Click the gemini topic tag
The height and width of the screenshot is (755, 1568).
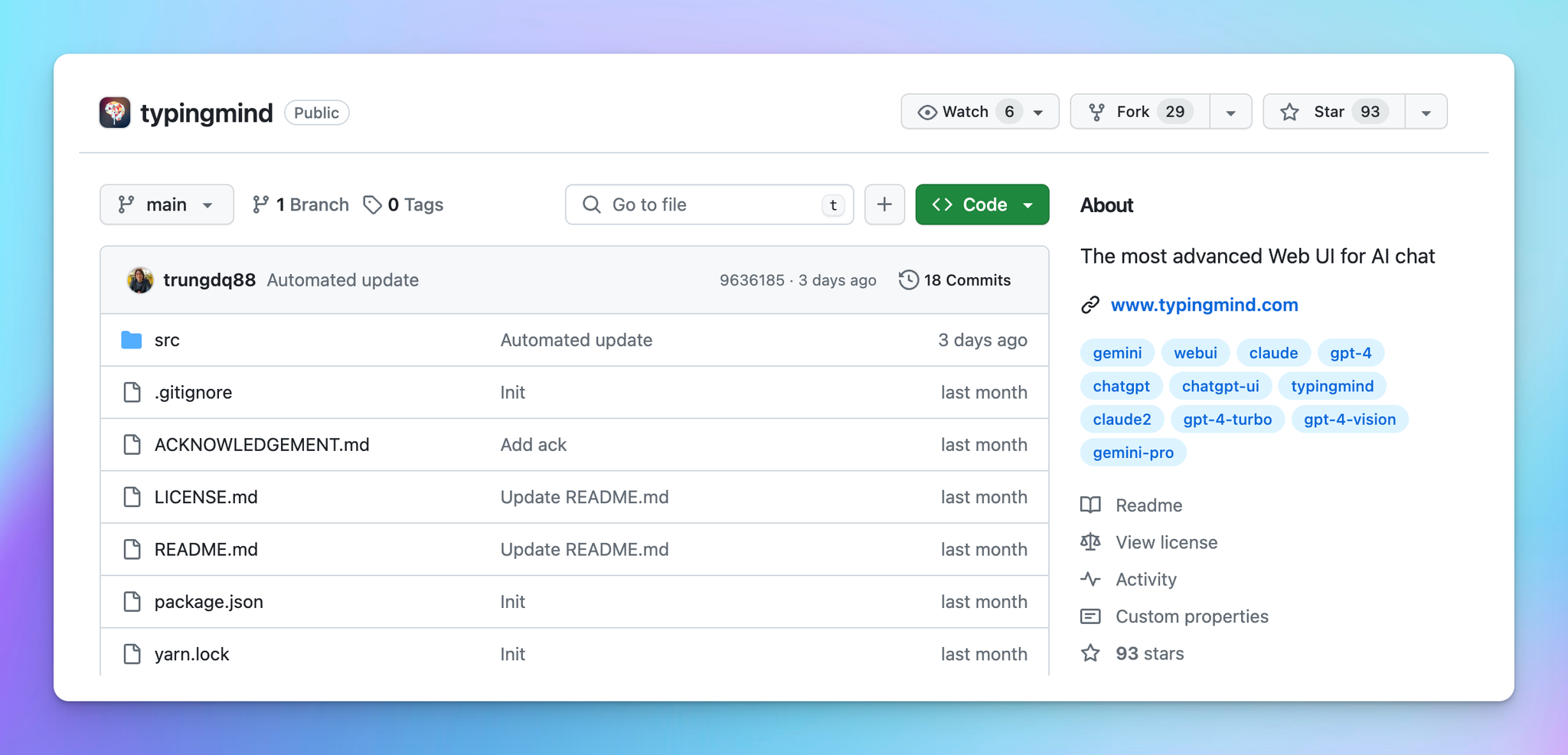coord(1117,353)
